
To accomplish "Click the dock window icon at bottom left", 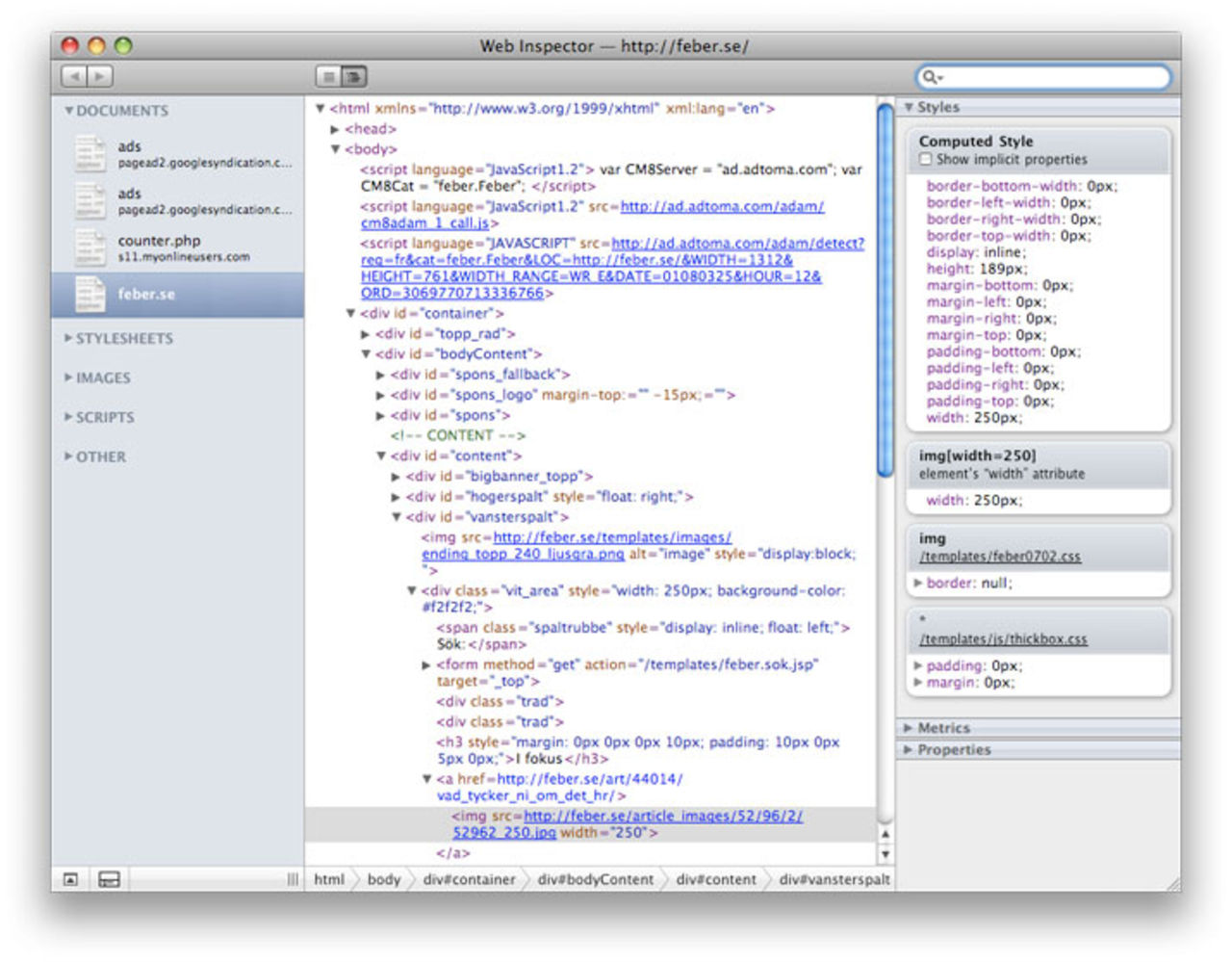I will click(x=70, y=879).
